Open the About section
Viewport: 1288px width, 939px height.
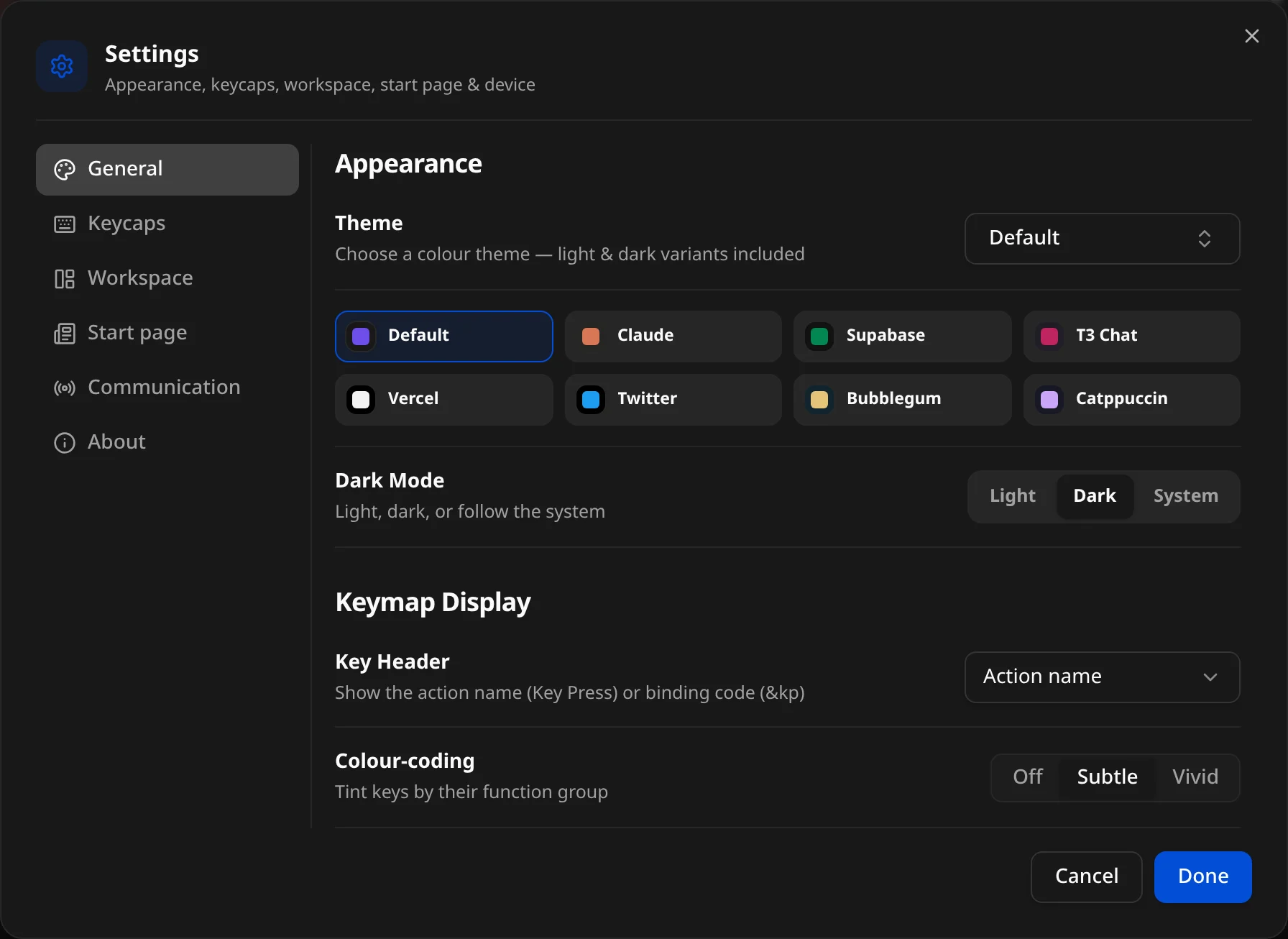click(167, 443)
